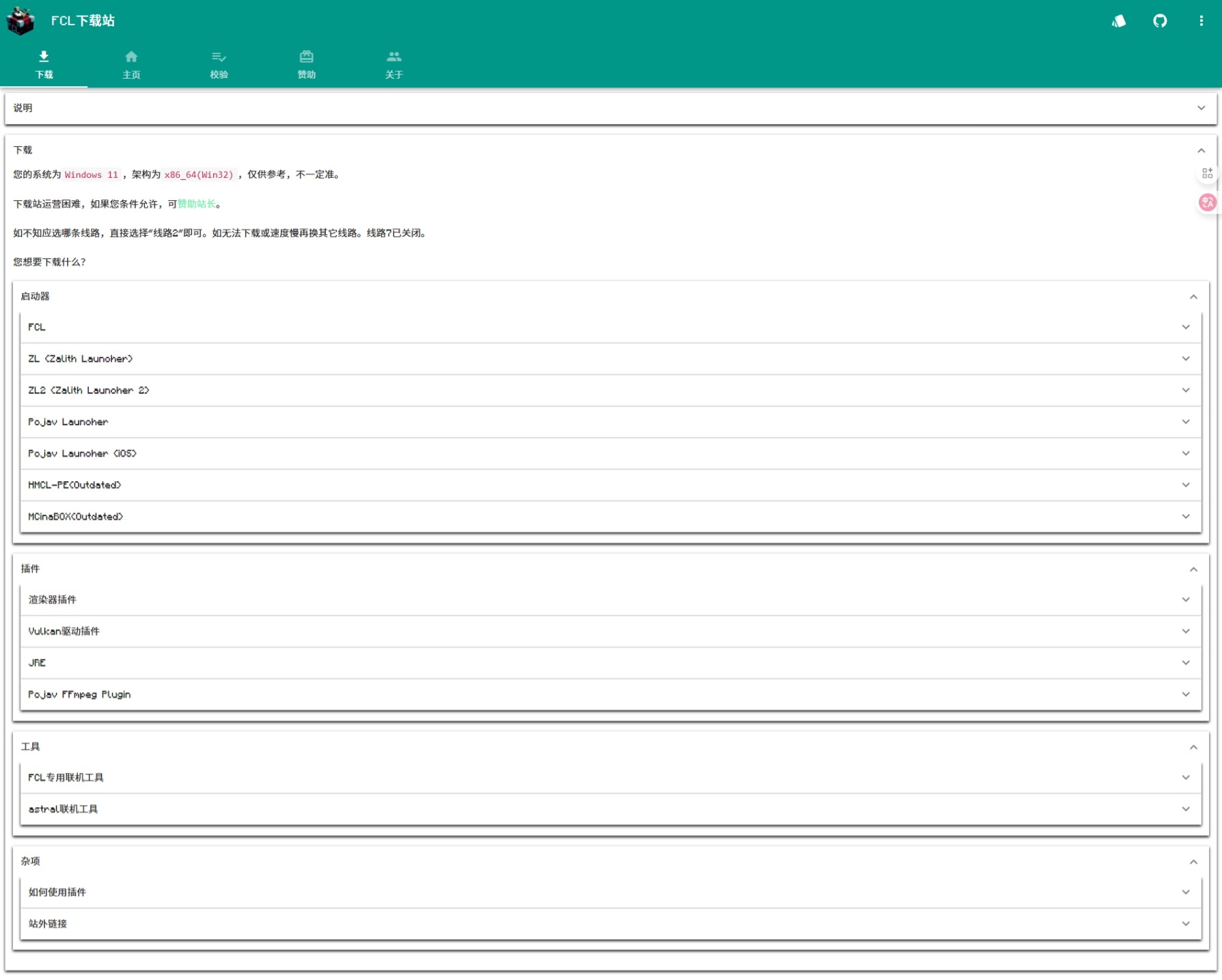This screenshot has width=1222, height=980.
Task: Expand the JRE plugin row
Action: pos(610,663)
